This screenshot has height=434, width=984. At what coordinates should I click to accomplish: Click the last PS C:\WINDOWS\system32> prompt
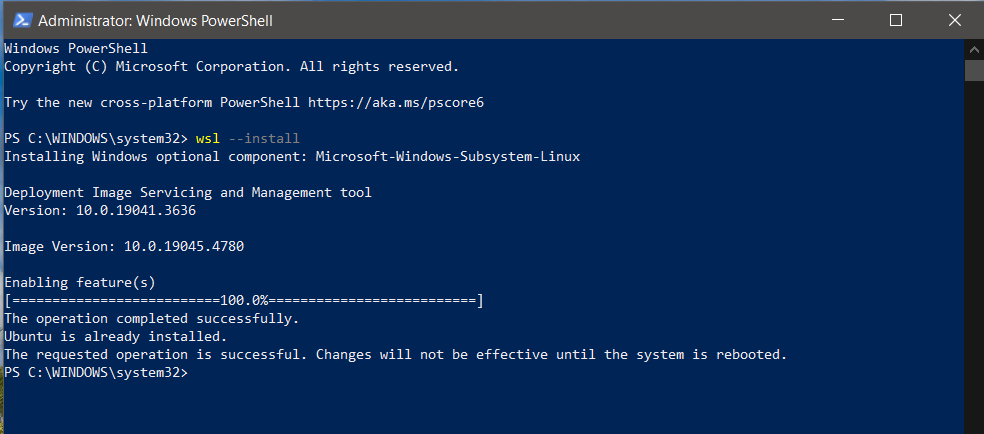pyautogui.click(x=95, y=373)
